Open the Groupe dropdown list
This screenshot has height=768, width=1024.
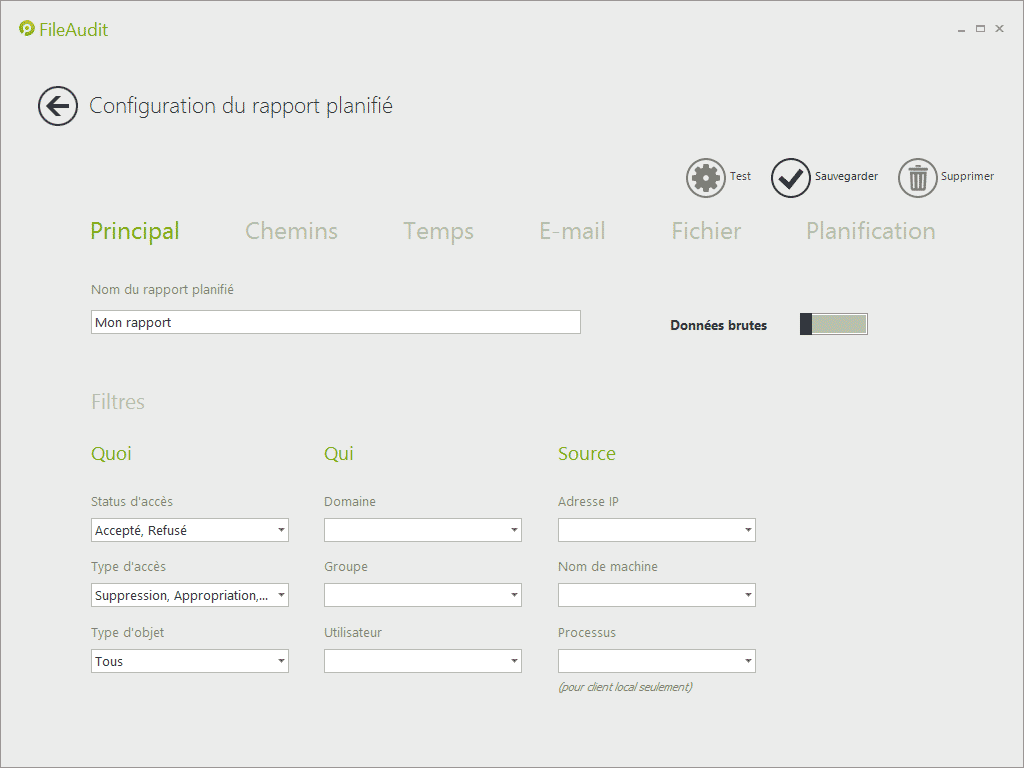pyautogui.click(x=422, y=595)
